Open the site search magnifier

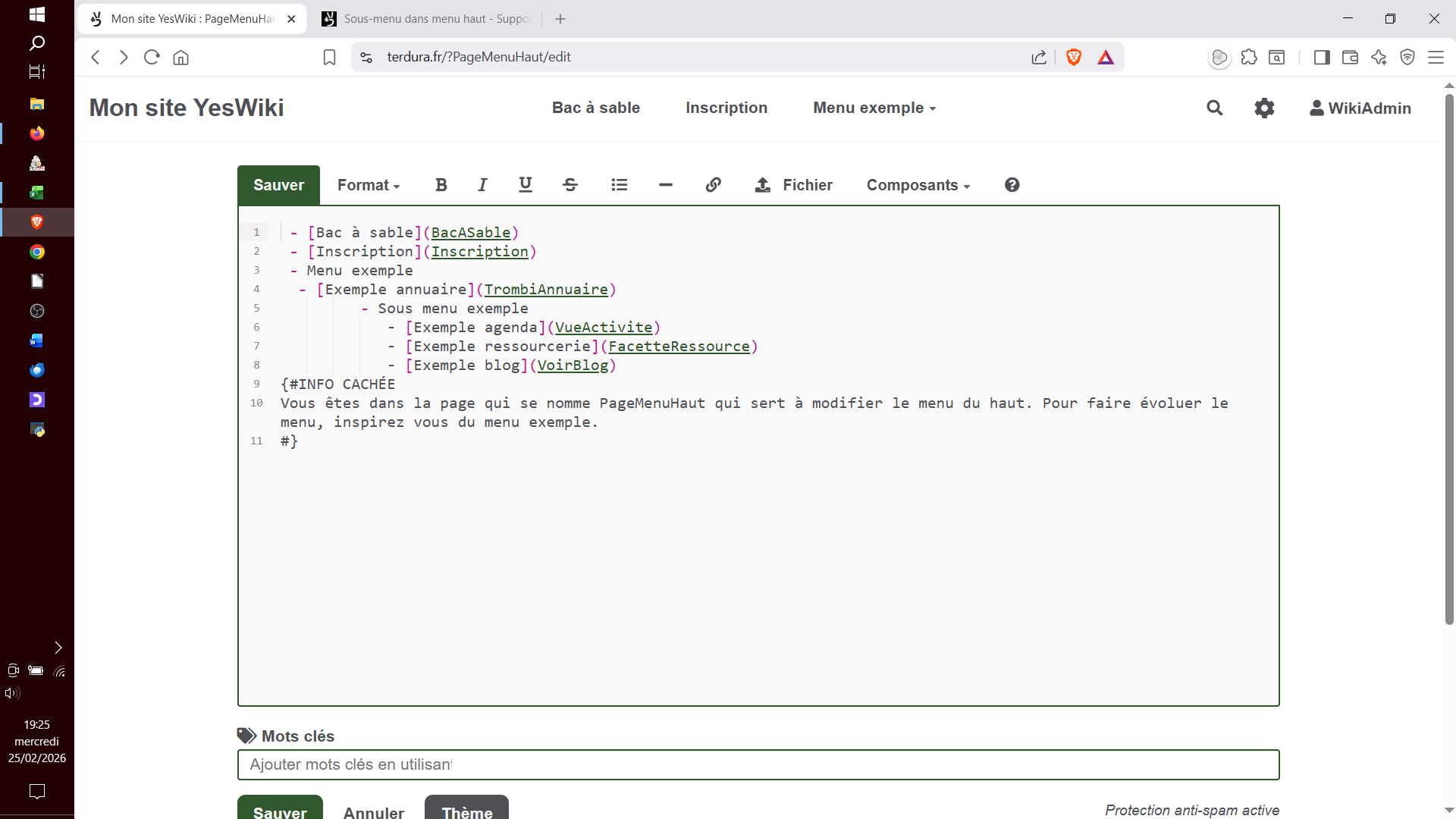(1215, 108)
